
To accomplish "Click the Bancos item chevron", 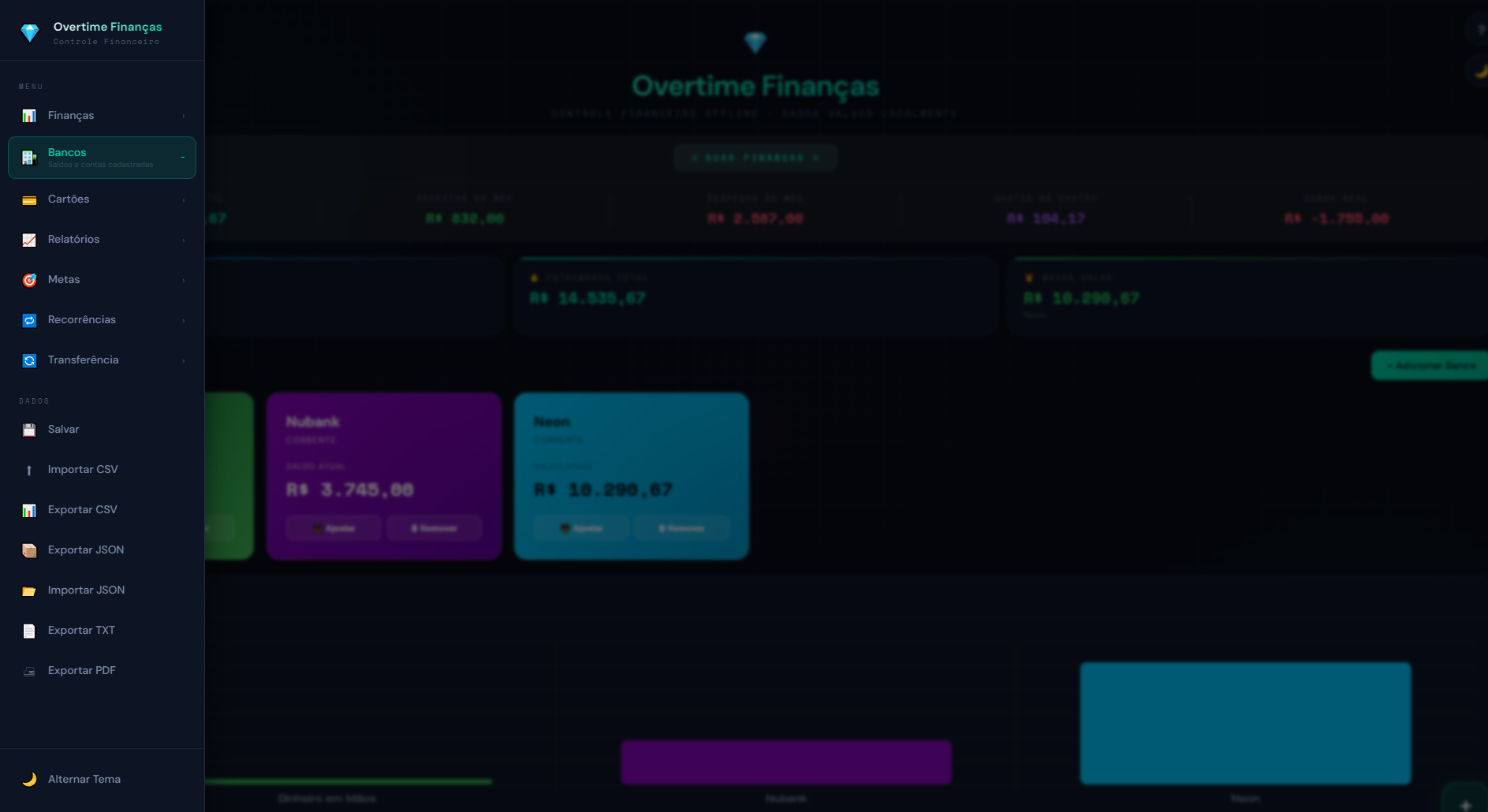I will (183, 158).
